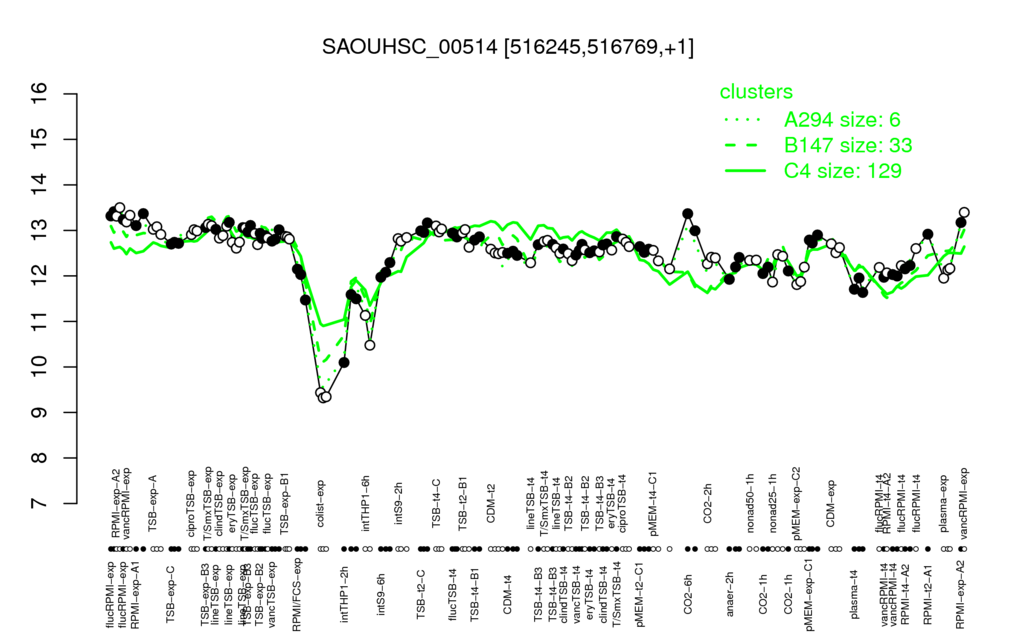Select y-axis tick label 15

pyautogui.click(x=39, y=139)
